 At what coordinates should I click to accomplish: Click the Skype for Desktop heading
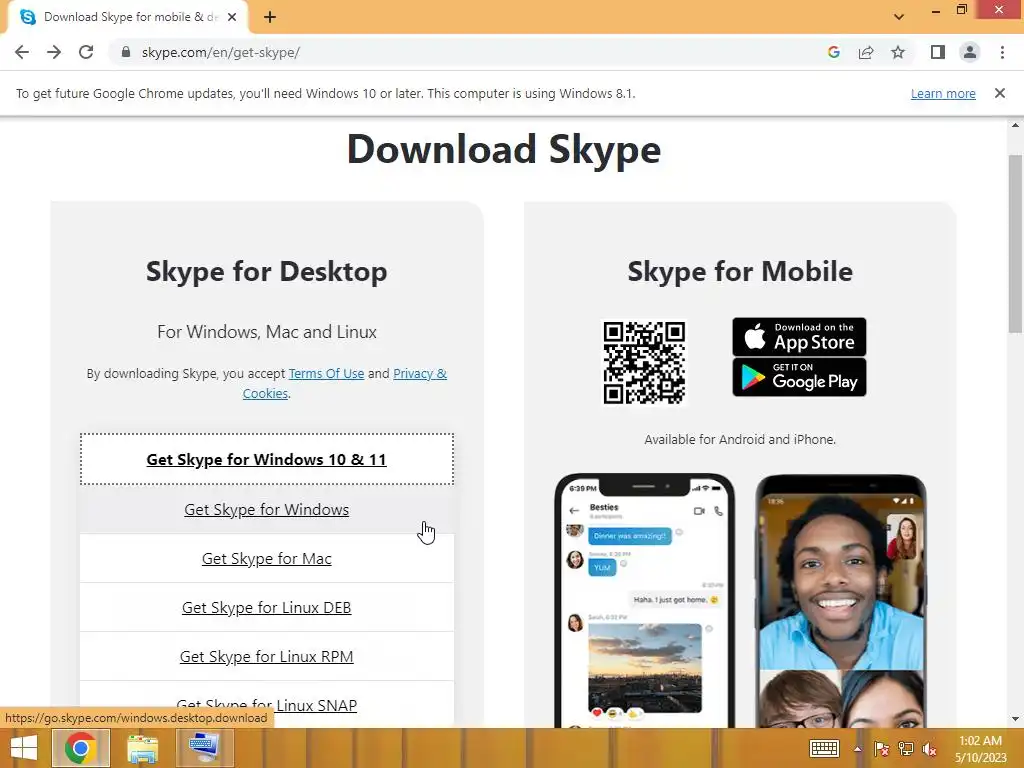[x=266, y=272]
